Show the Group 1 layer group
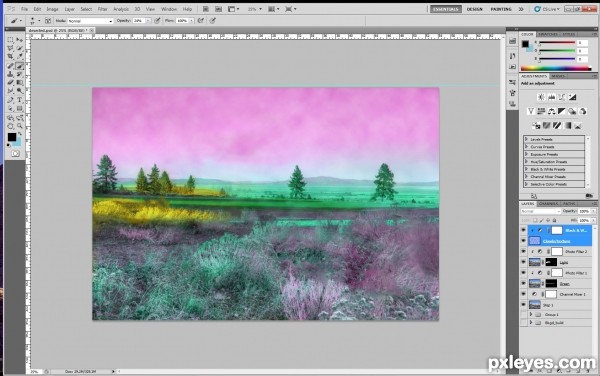This screenshot has width=600, height=376. (523, 314)
